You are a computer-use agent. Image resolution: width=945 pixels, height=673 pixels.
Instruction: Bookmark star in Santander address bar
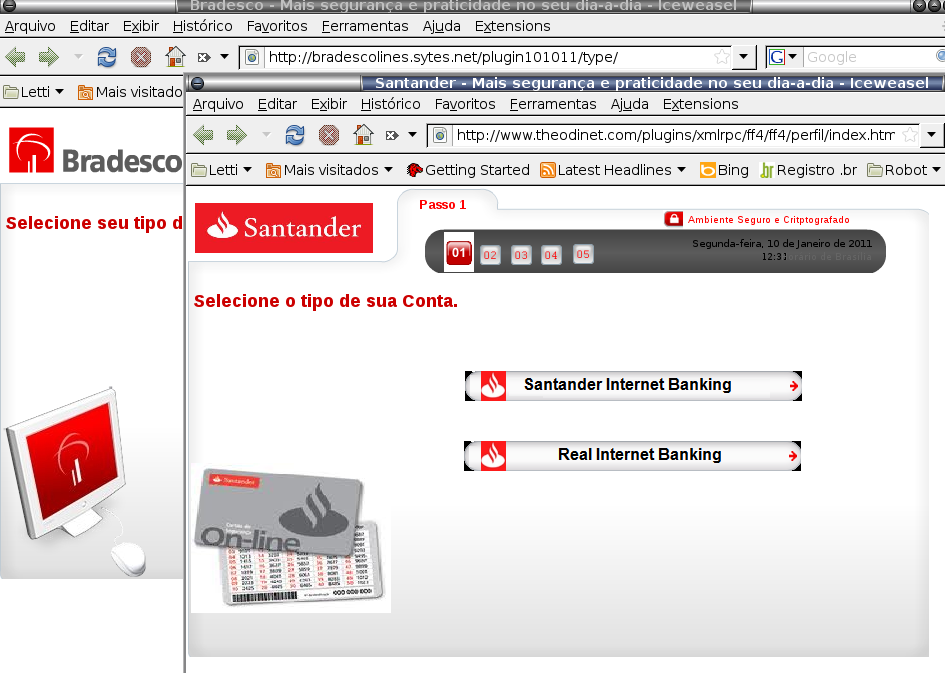pyautogui.click(x=910, y=135)
